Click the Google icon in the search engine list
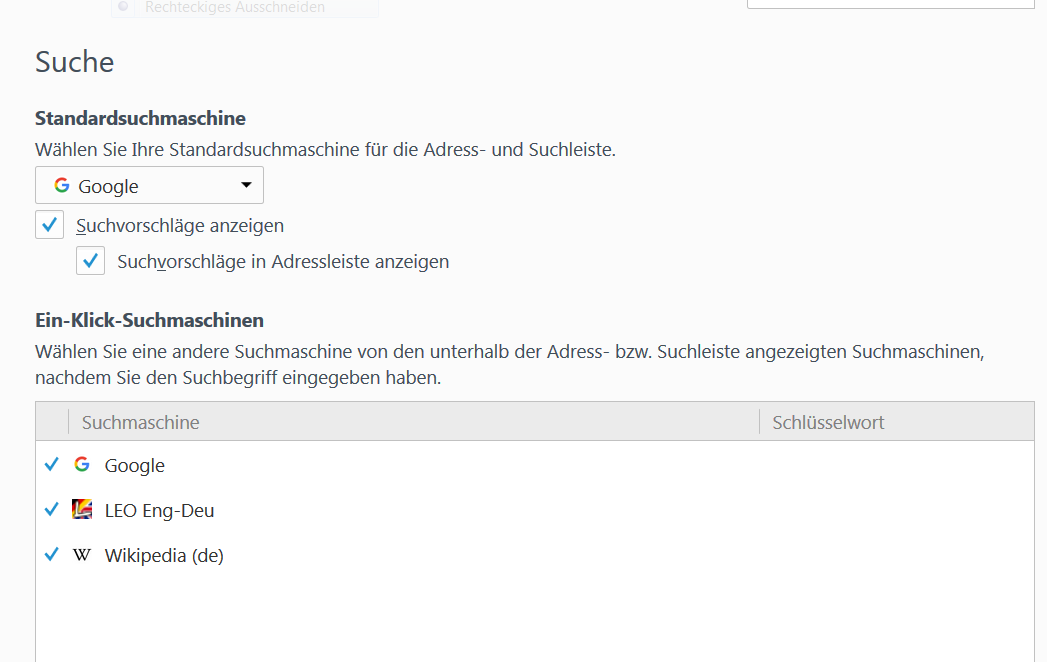 [82, 465]
